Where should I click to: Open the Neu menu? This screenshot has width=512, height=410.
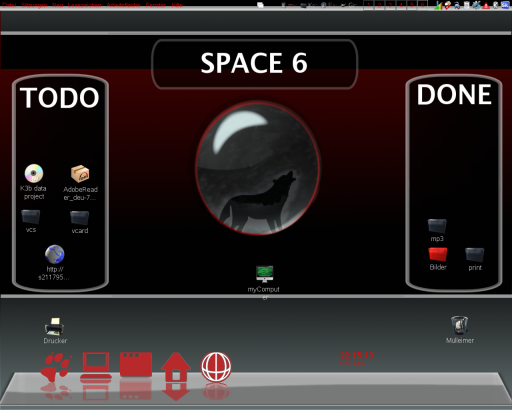(x=58, y=5)
